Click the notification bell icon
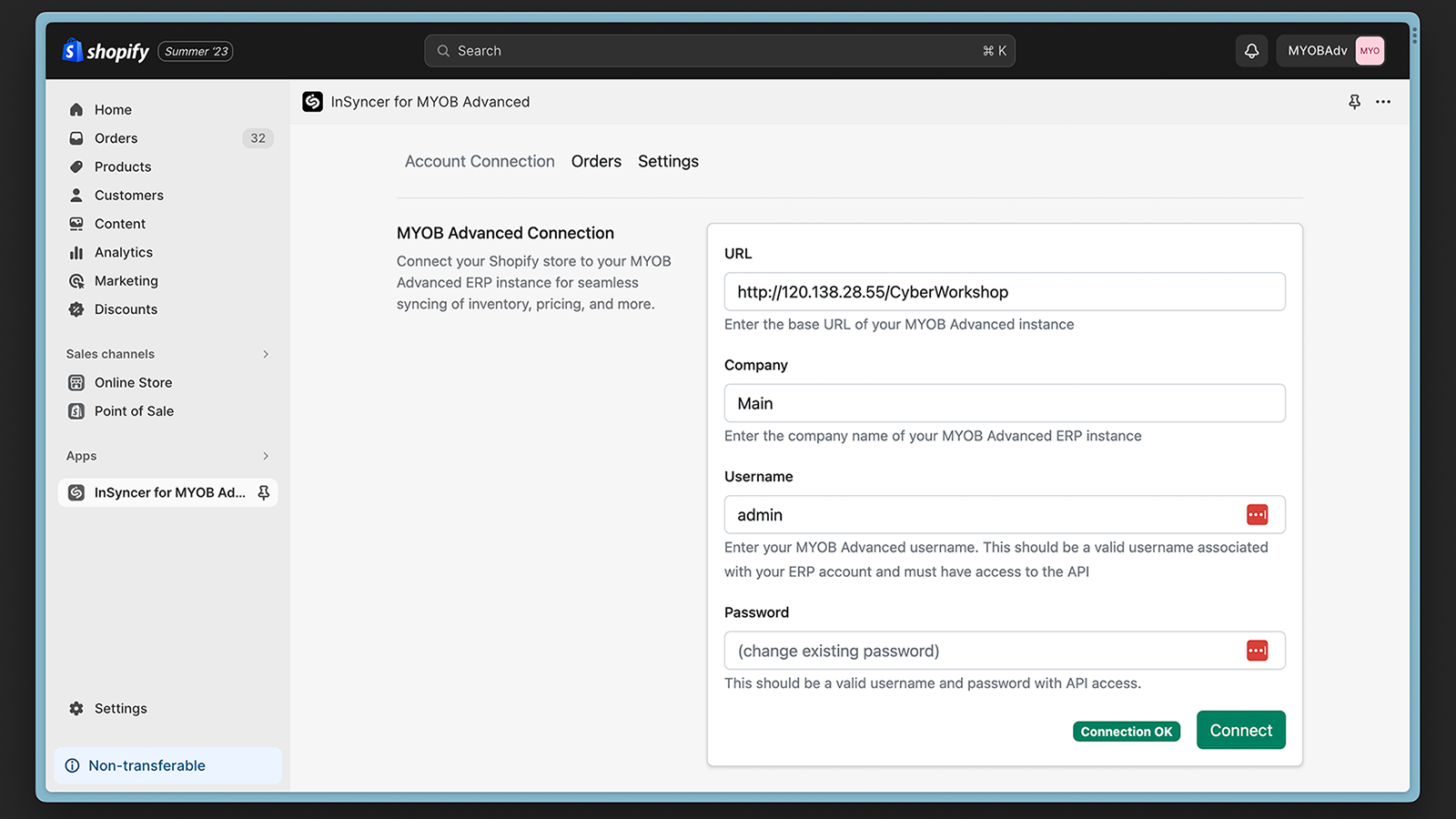The height and width of the screenshot is (819, 1456). point(1251,51)
